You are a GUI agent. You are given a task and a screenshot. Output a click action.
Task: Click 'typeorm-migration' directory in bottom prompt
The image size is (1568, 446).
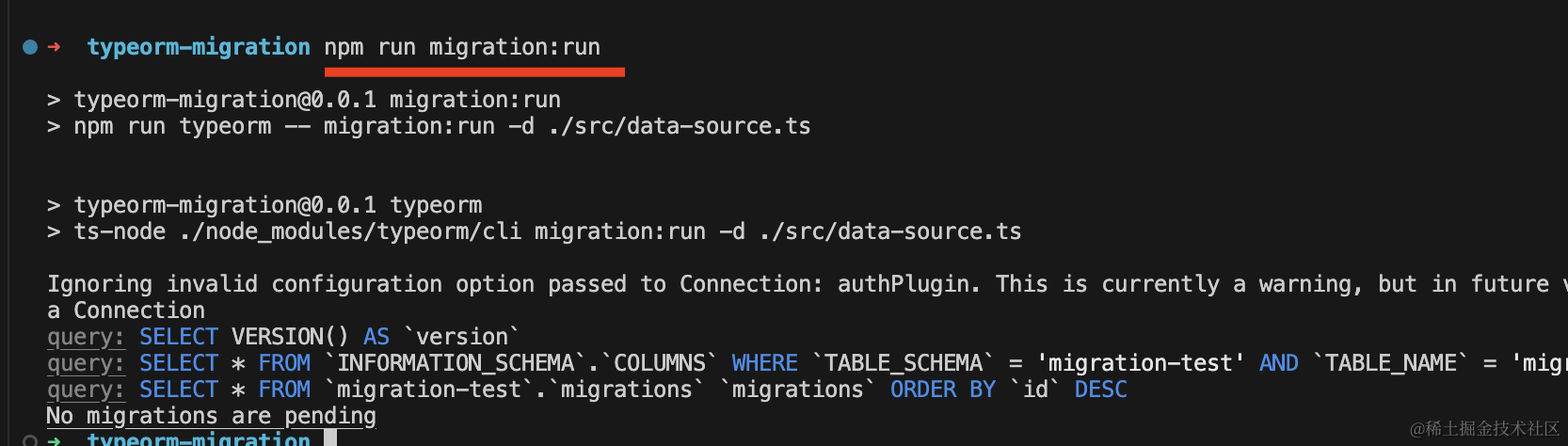[x=198, y=439]
